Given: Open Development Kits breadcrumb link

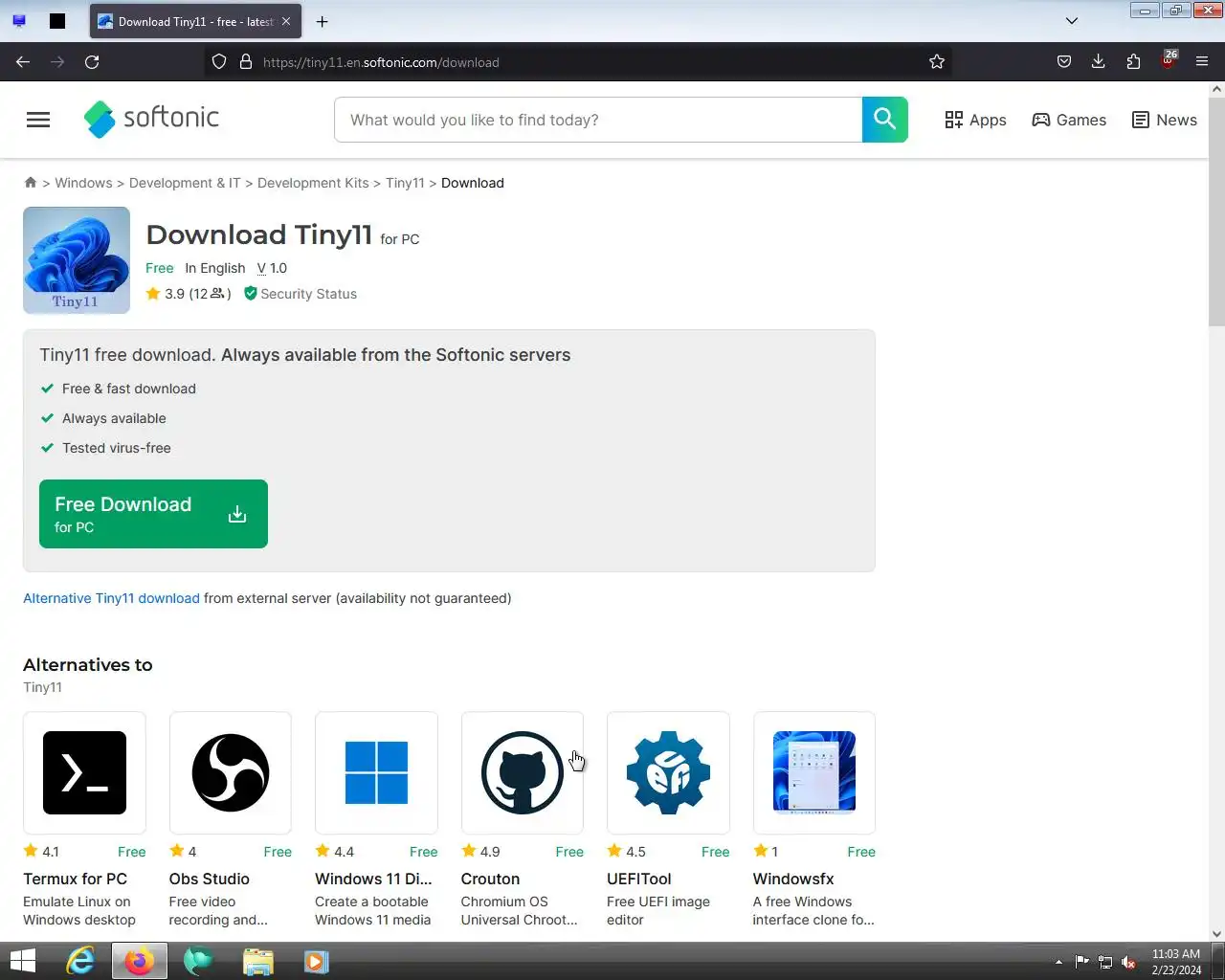Looking at the screenshot, I should [x=313, y=183].
